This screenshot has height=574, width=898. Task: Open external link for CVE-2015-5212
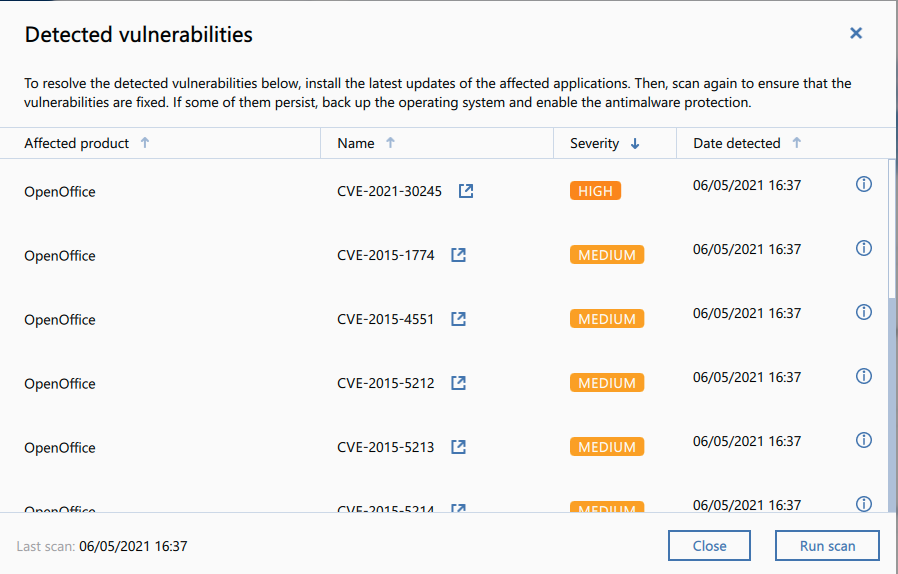[x=459, y=383]
